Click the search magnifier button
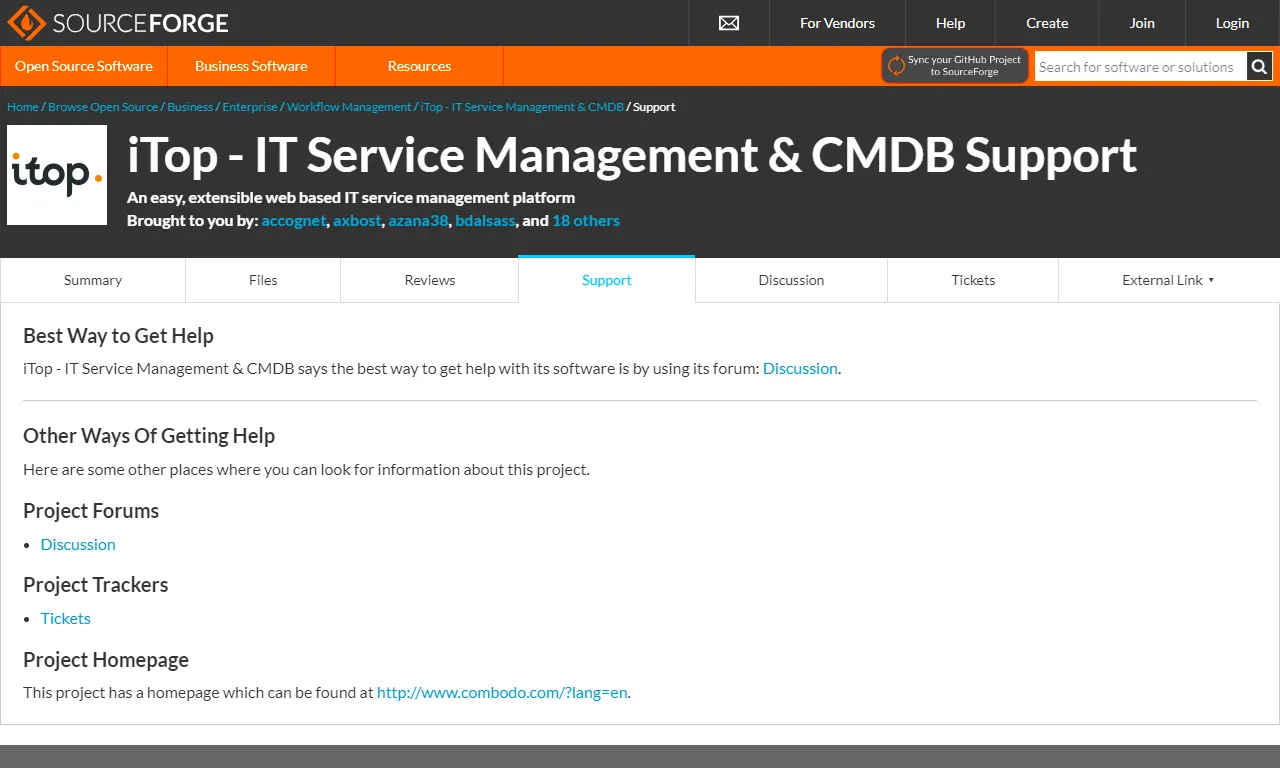The image size is (1280, 768). coord(1260,67)
